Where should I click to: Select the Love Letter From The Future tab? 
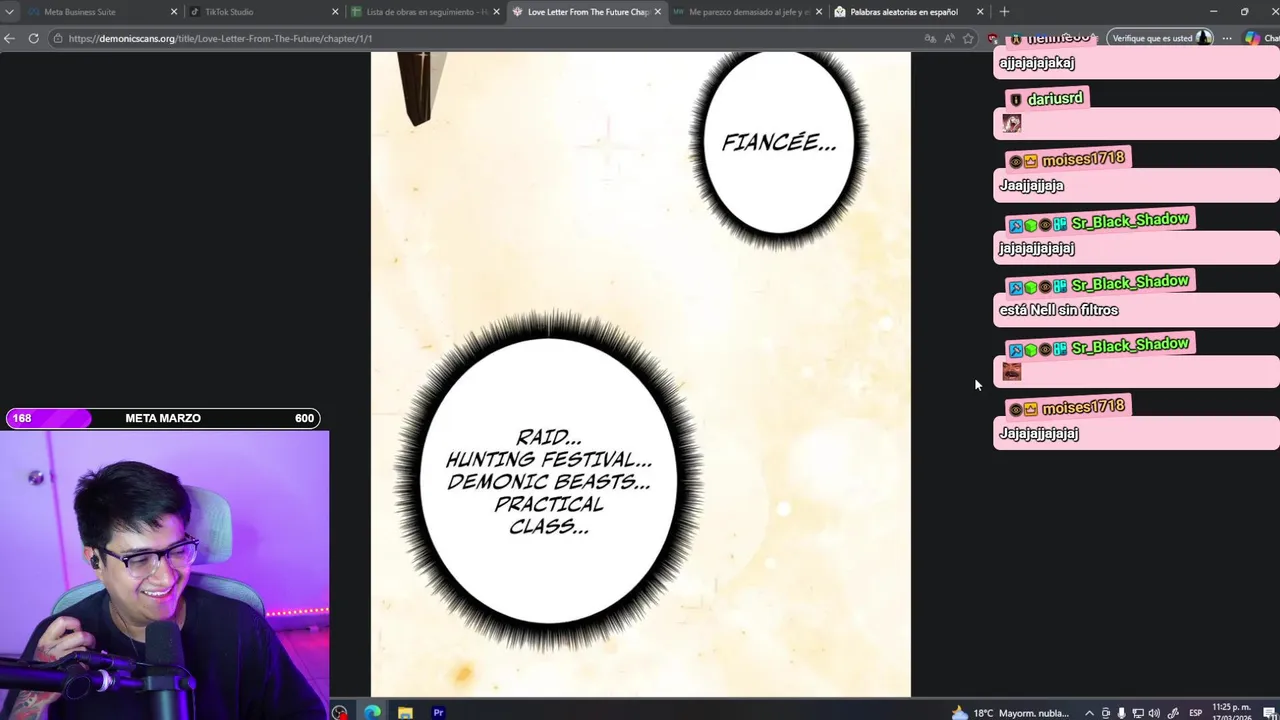(x=585, y=12)
